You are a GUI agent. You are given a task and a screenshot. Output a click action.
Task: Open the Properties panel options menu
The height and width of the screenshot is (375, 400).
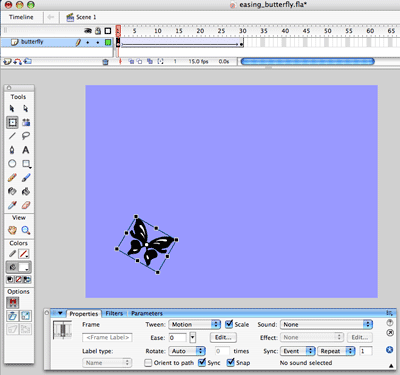click(389, 313)
